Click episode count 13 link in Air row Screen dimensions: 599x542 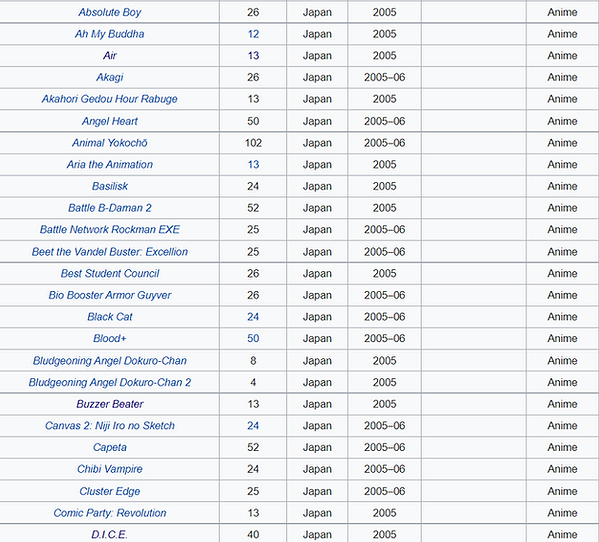click(253, 56)
